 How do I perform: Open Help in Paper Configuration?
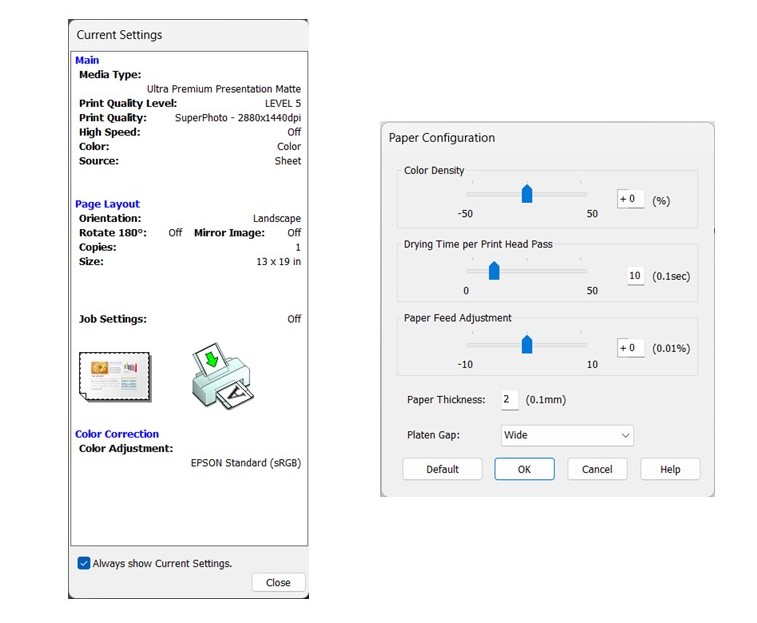[x=670, y=469]
